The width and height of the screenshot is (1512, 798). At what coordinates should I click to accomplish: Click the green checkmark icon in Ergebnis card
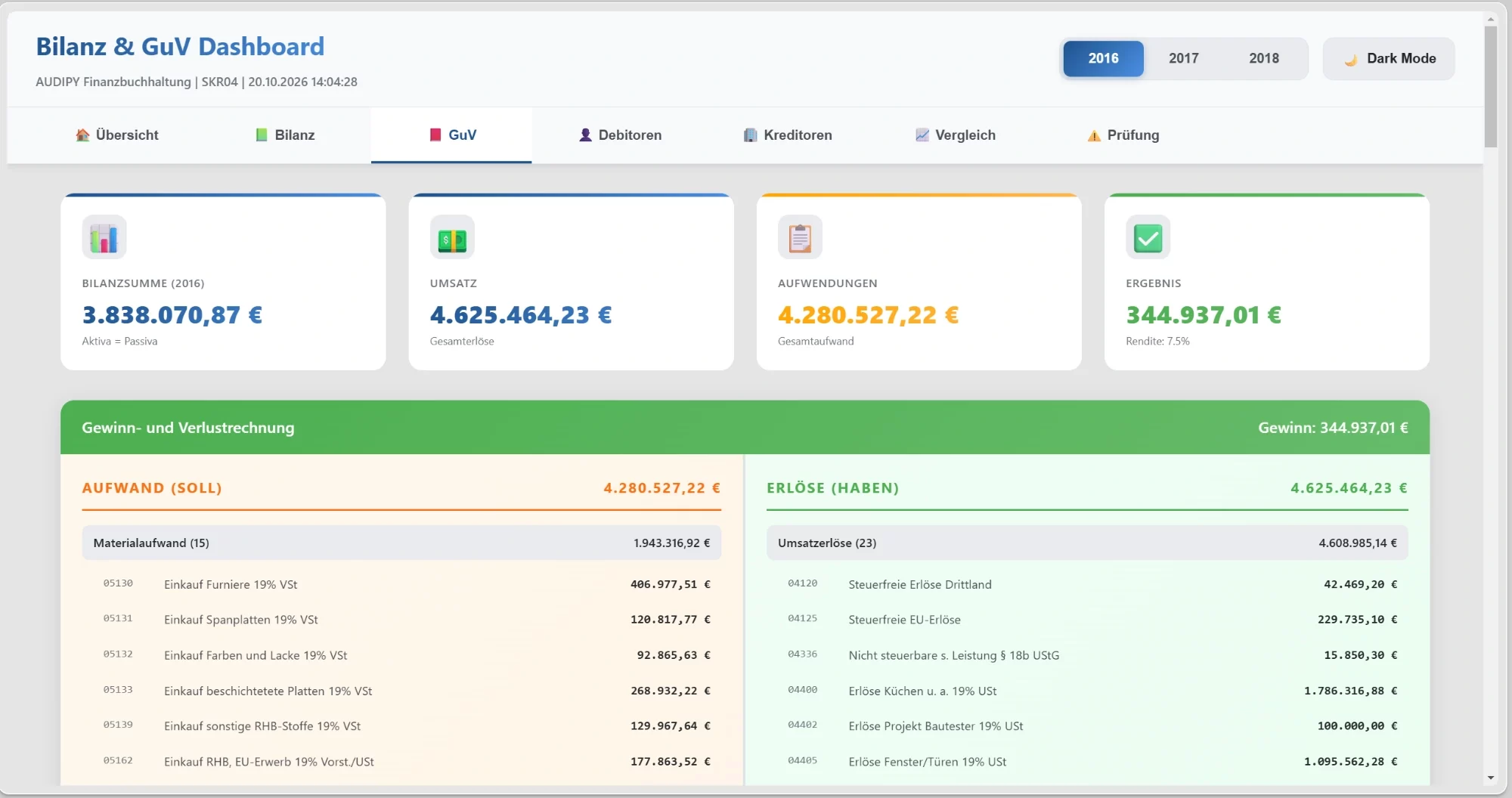pyautogui.click(x=1148, y=237)
